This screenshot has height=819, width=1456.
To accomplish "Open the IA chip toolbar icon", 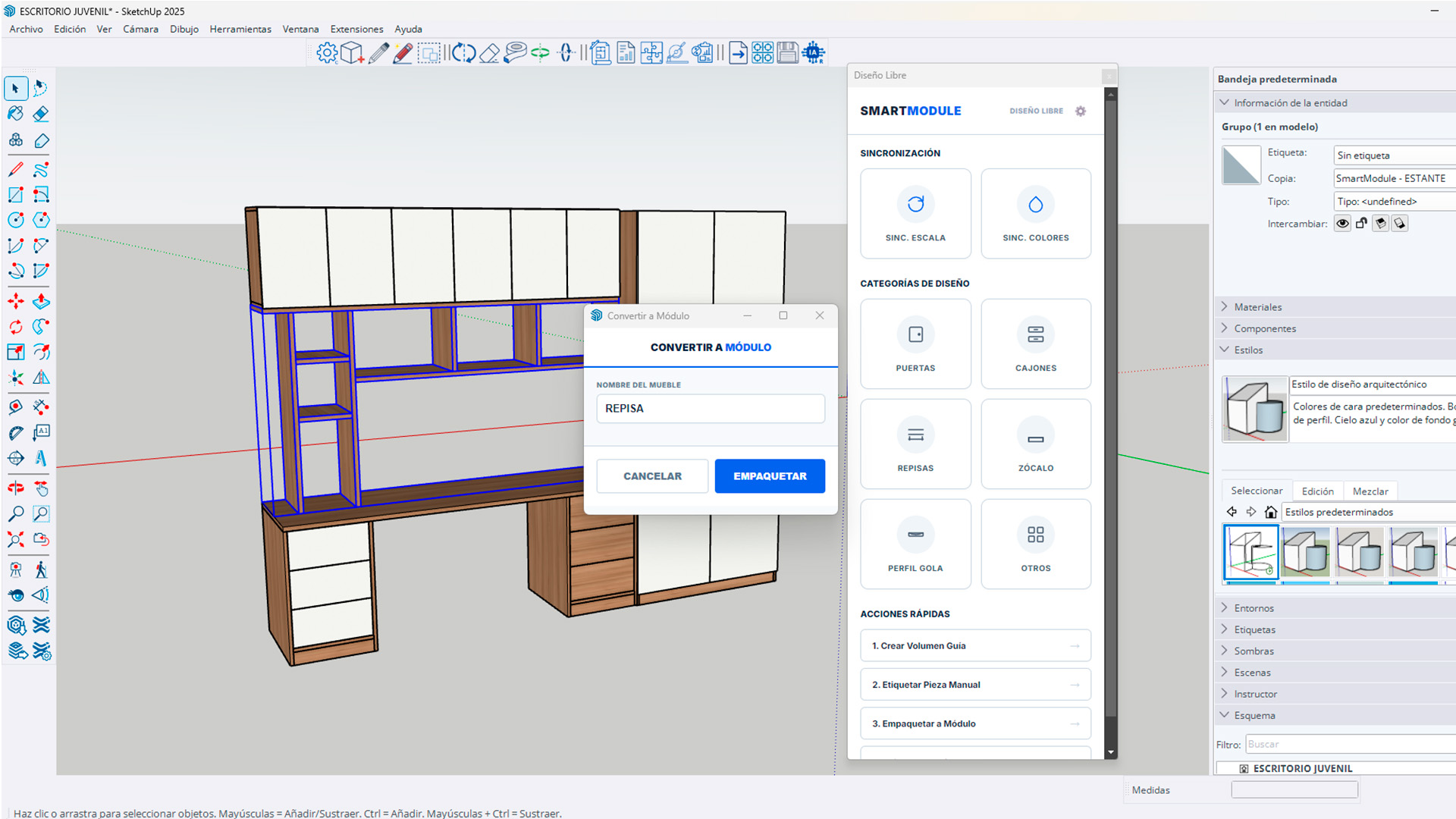I will [813, 52].
